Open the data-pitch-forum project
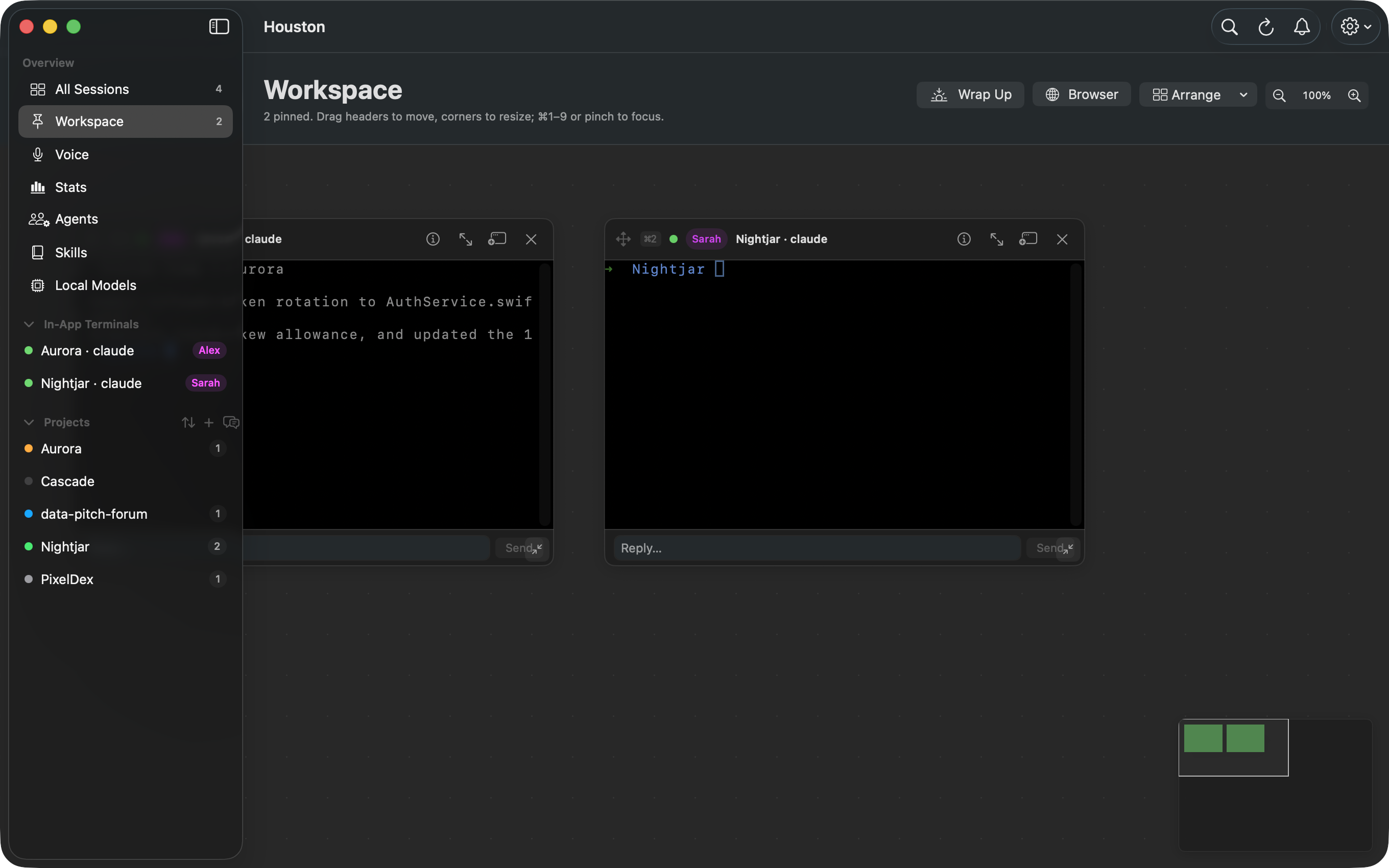This screenshot has width=1389, height=868. tap(125, 514)
